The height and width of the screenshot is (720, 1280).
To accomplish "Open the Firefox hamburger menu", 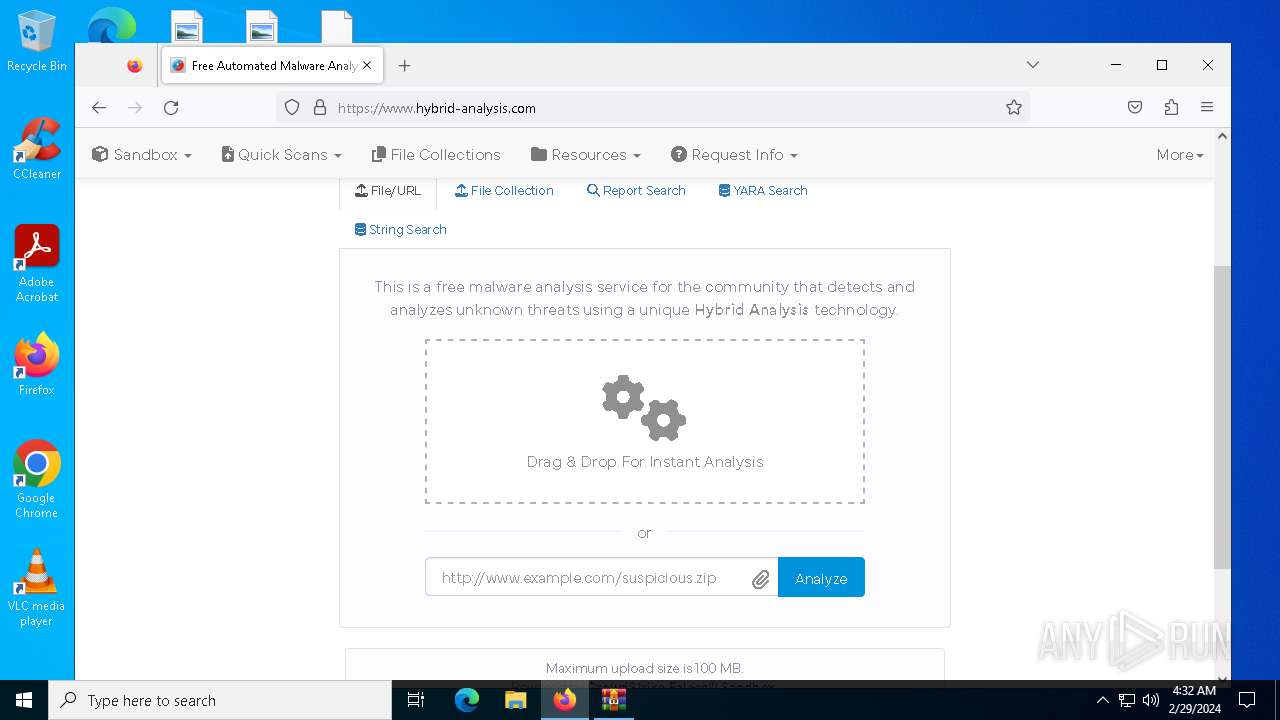I will (x=1207, y=108).
